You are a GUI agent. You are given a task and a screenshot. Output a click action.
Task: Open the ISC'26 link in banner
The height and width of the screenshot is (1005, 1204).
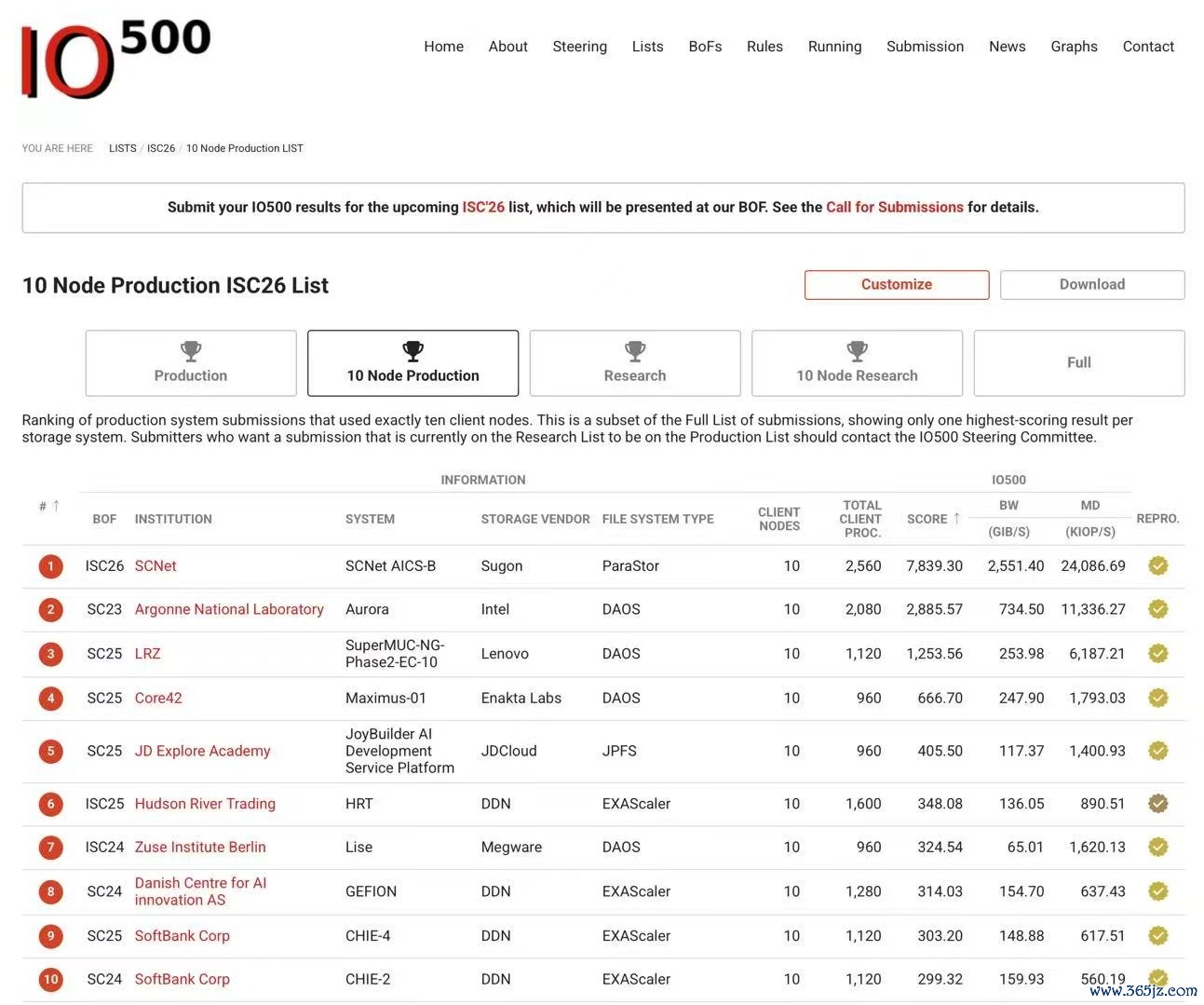(x=483, y=207)
